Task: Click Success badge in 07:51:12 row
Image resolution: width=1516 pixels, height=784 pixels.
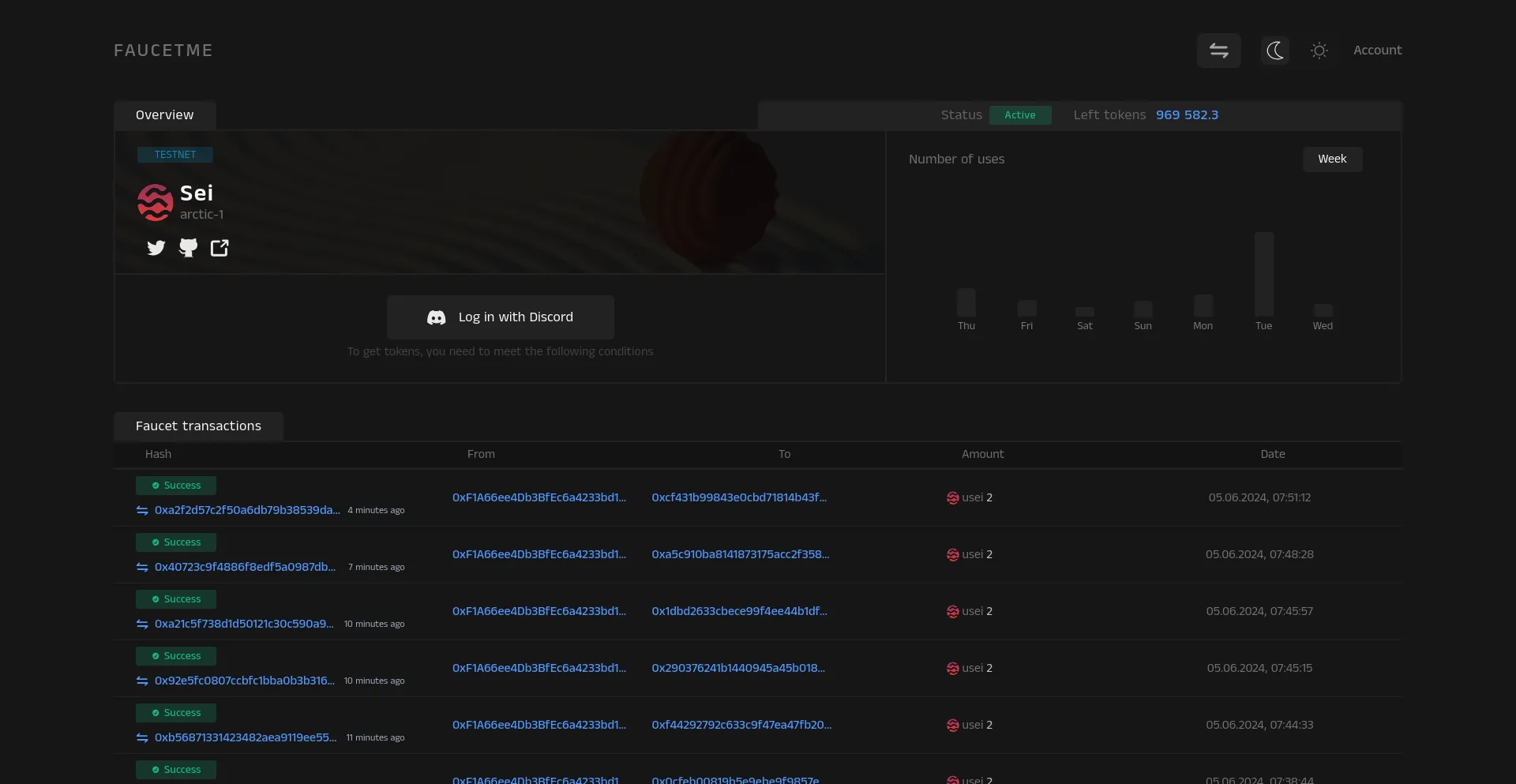Action: click(x=176, y=486)
